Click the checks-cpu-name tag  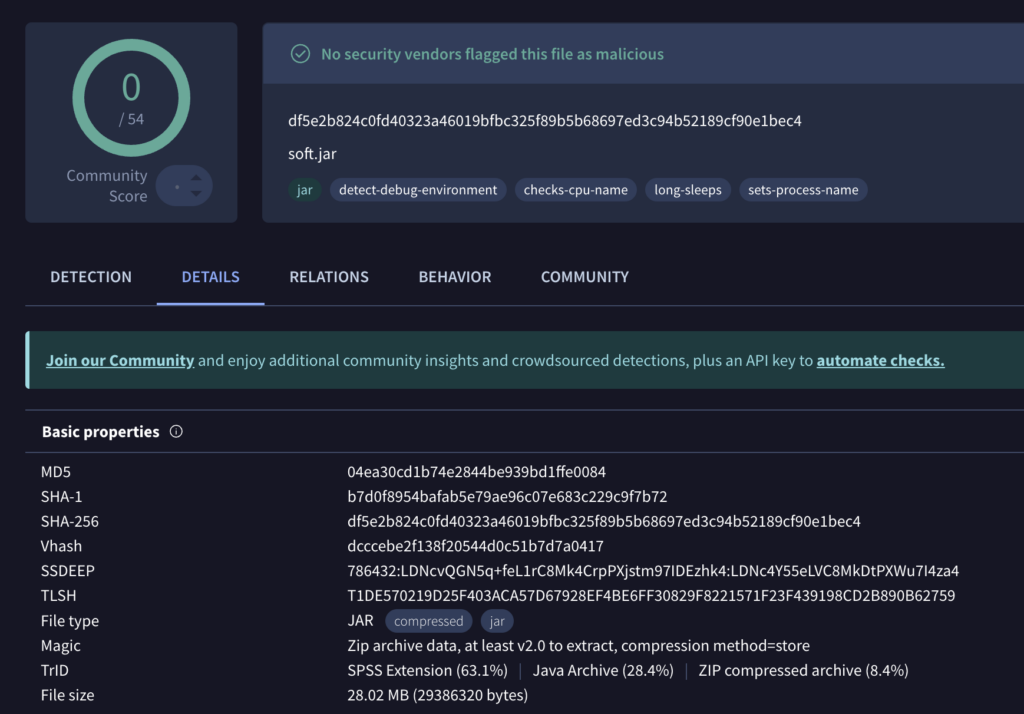(575, 189)
